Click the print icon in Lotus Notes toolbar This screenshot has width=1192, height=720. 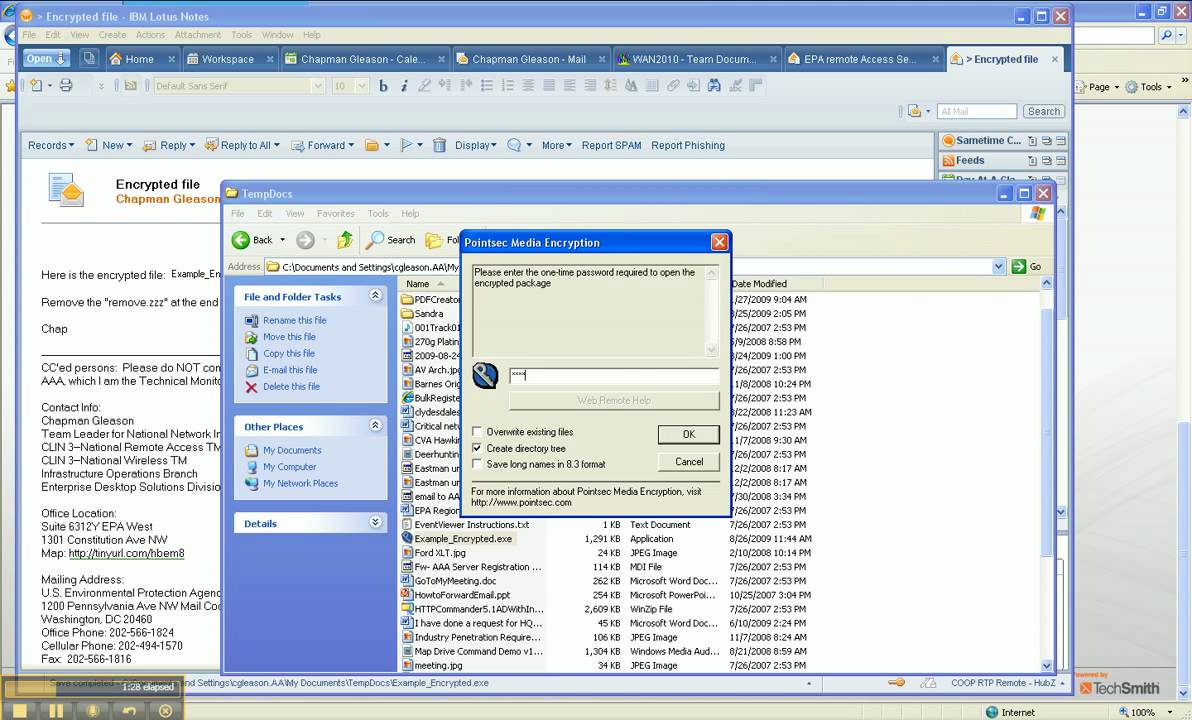pos(66,86)
